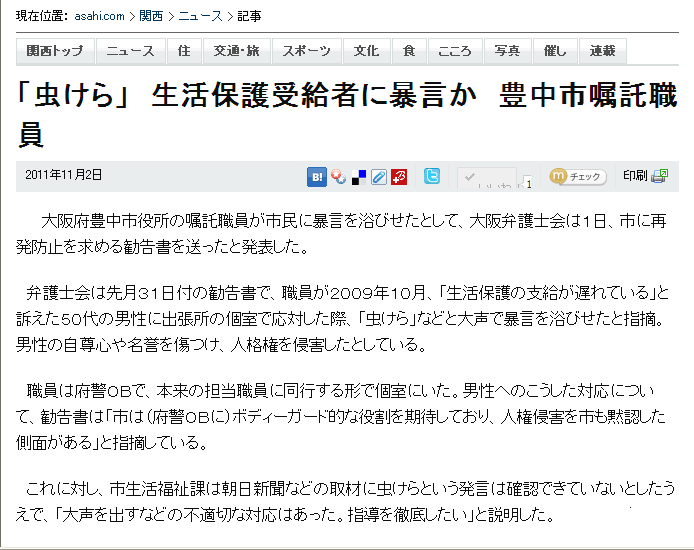Viewport: 694px width, 550px height.
Task: Select the 催し tab
Action: pyautogui.click(x=555, y=51)
